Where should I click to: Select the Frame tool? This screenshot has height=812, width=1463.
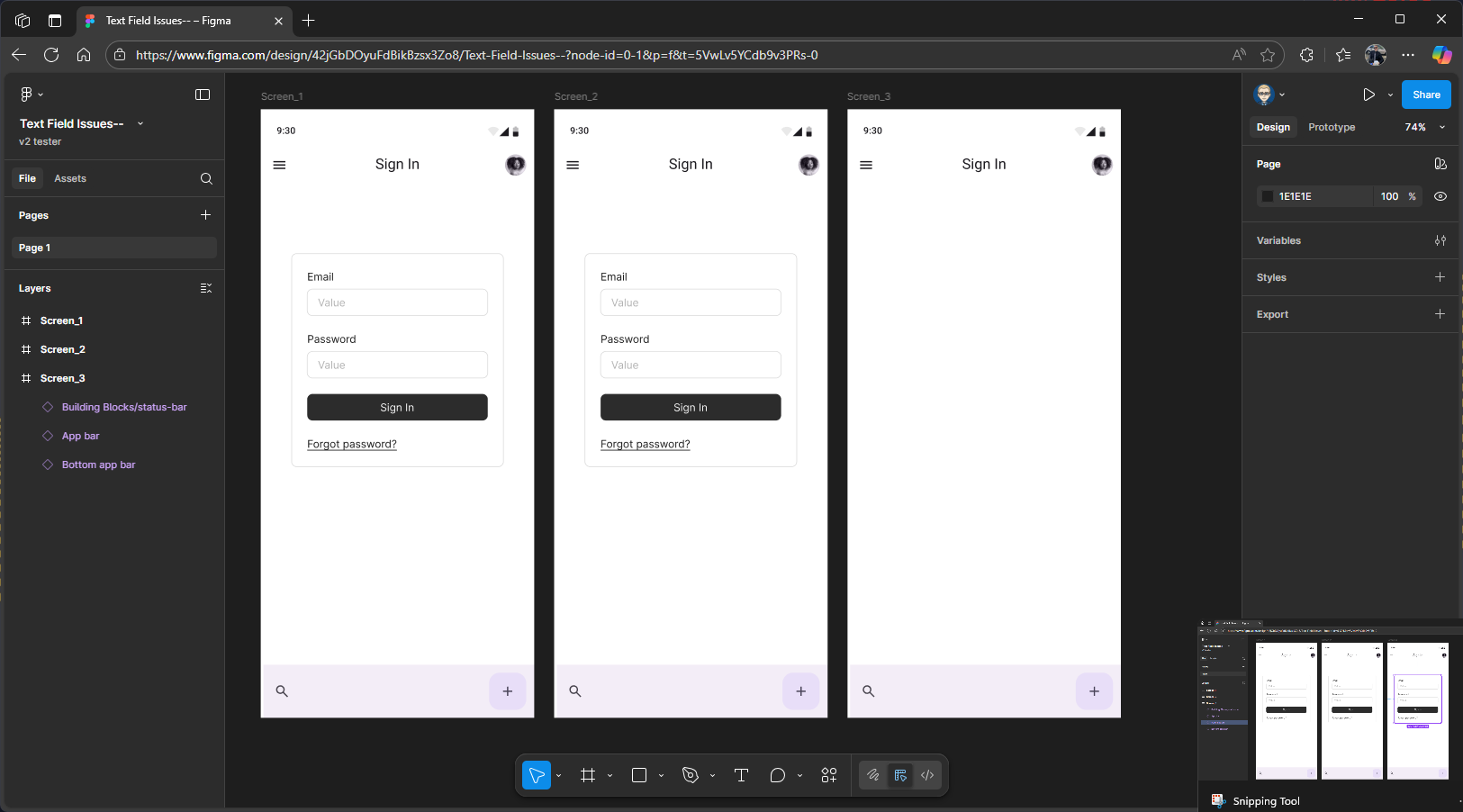[x=588, y=775]
